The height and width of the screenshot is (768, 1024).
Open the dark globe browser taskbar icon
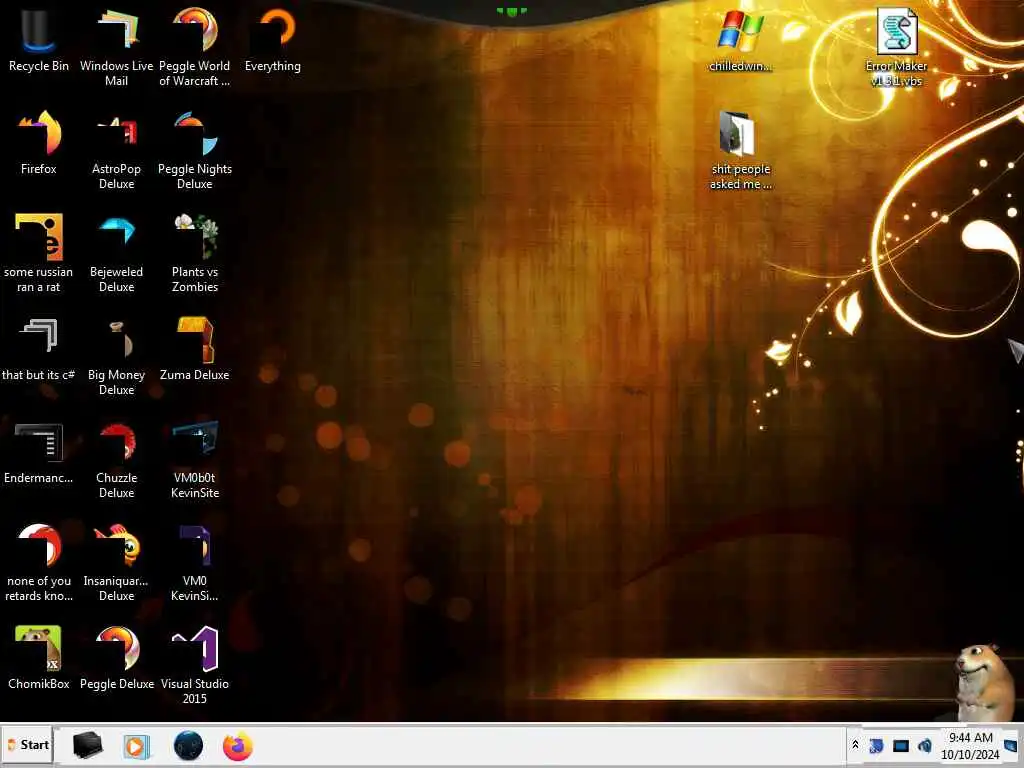coord(188,745)
